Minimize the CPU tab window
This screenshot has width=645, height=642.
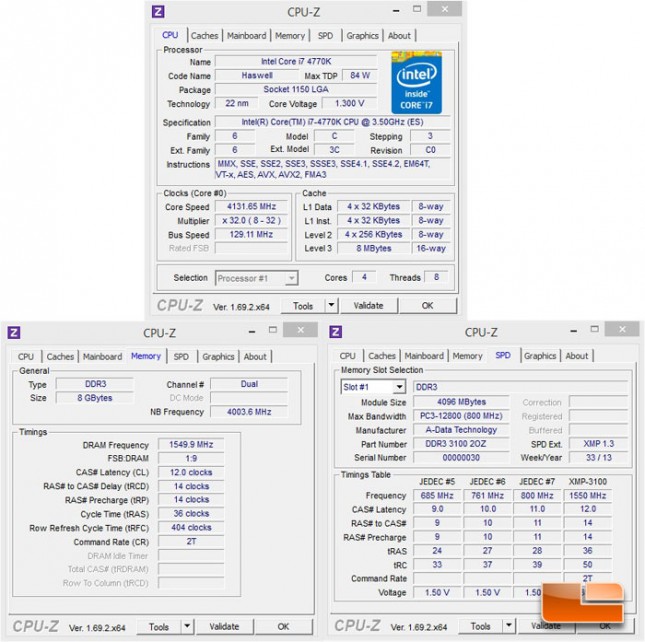tap(396, 11)
